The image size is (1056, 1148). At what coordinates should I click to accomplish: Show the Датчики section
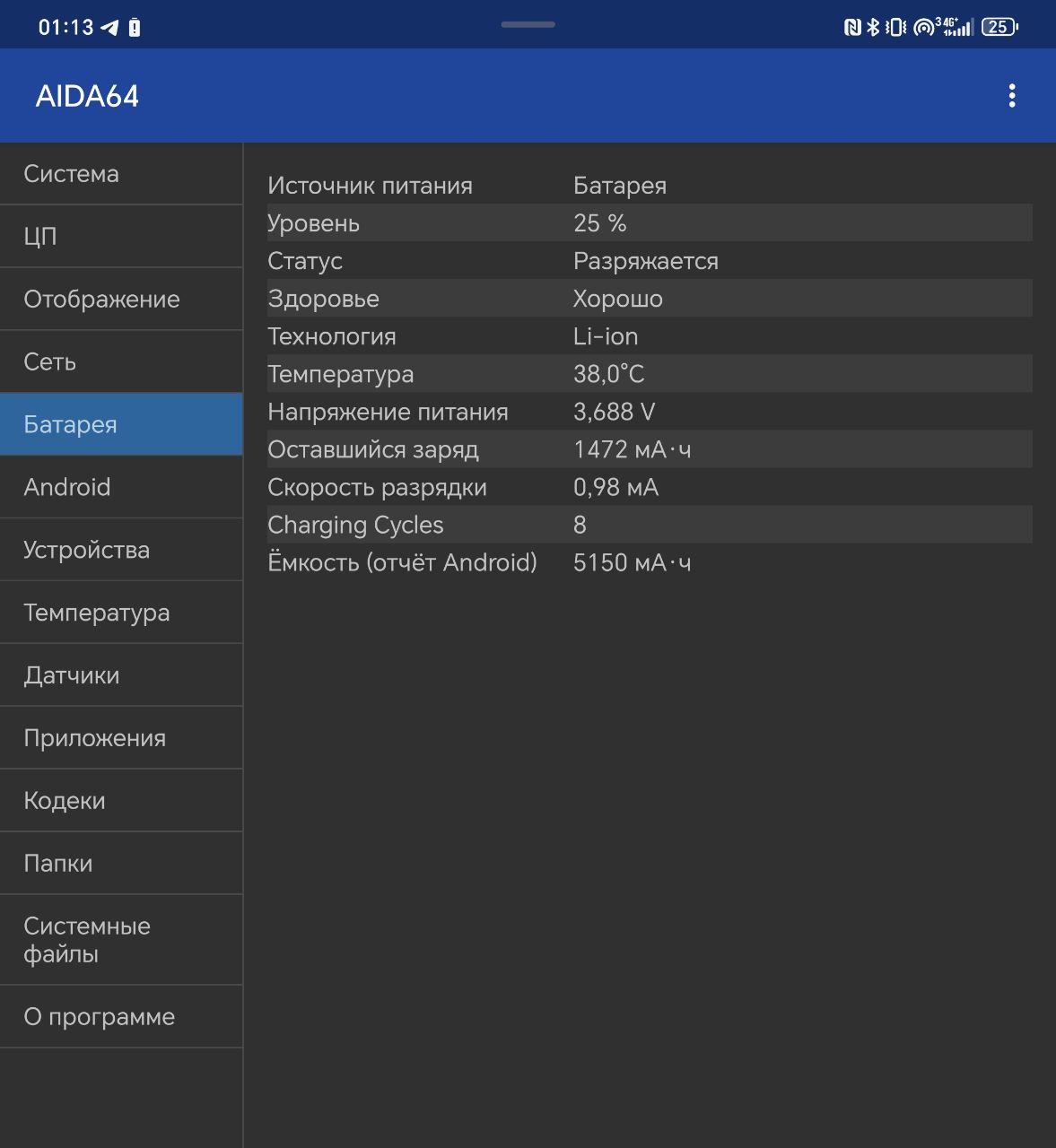[121, 675]
